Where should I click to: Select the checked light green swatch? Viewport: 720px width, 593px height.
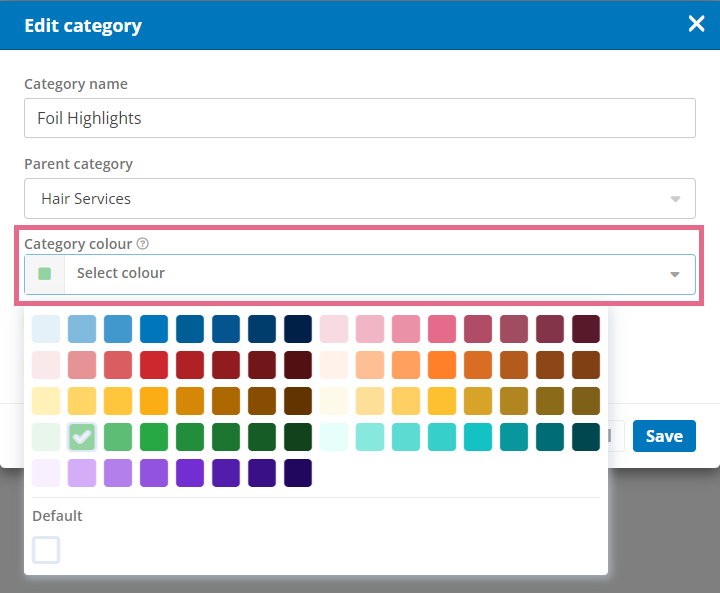(x=82, y=437)
